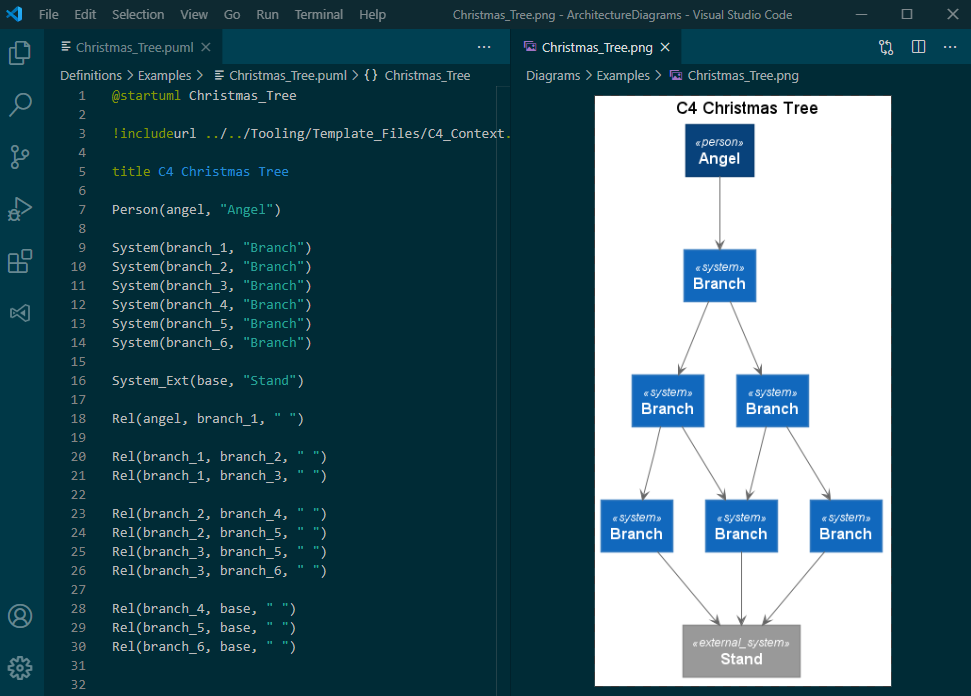
Task: Open the Source Control view
Action: (x=20, y=157)
